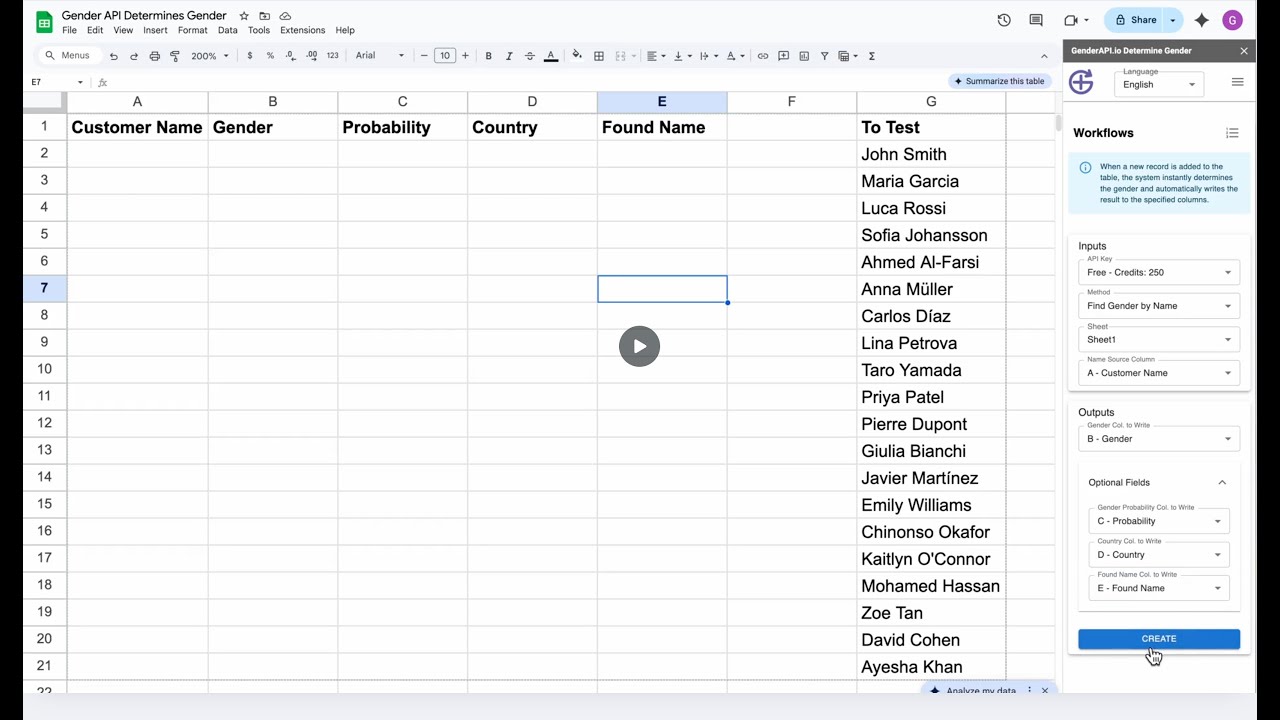This screenshot has height=720, width=1280.
Task: Click the Share button
Action: (1135, 20)
